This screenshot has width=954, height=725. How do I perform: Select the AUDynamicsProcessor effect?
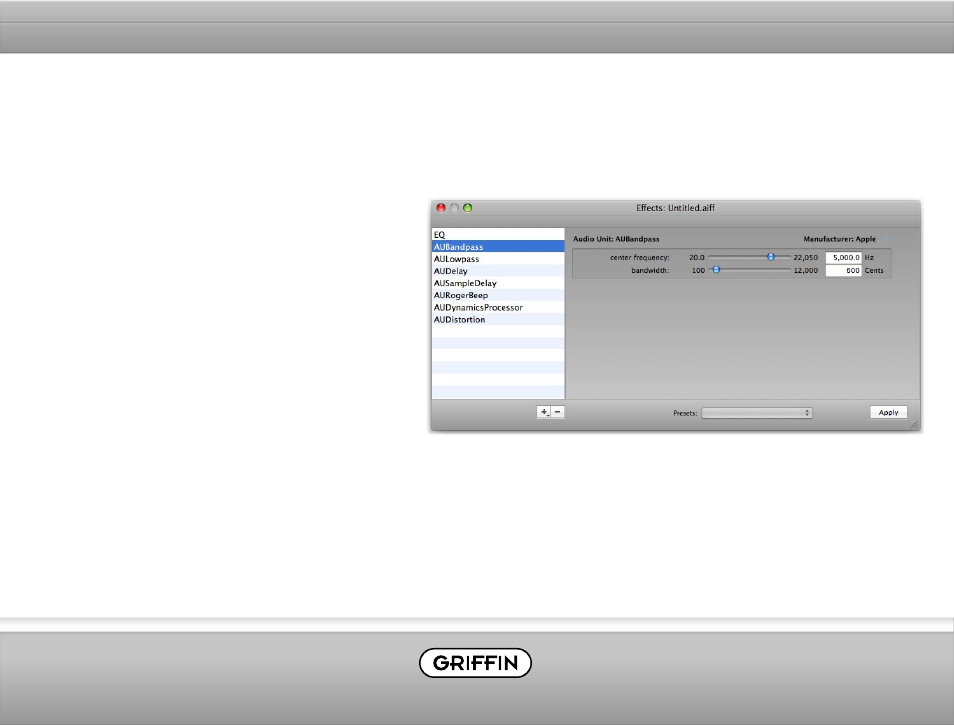click(x=498, y=308)
